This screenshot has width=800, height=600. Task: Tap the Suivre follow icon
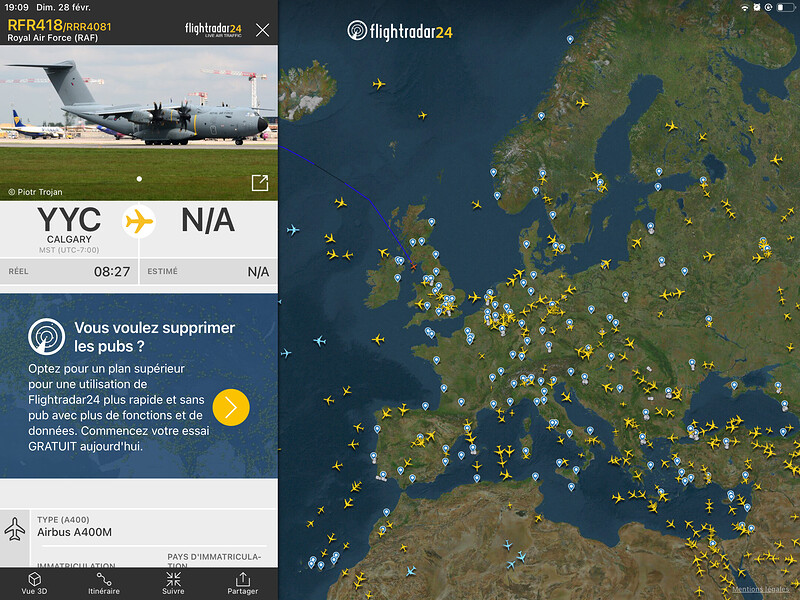tap(173, 583)
